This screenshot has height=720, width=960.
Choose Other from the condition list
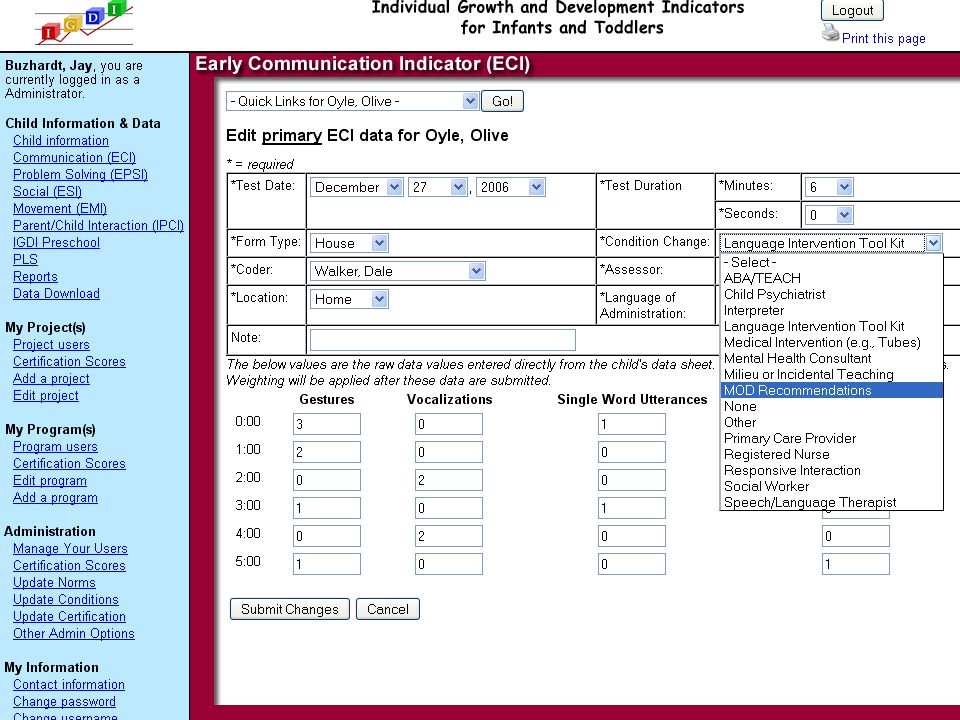click(x=831, y=422)
